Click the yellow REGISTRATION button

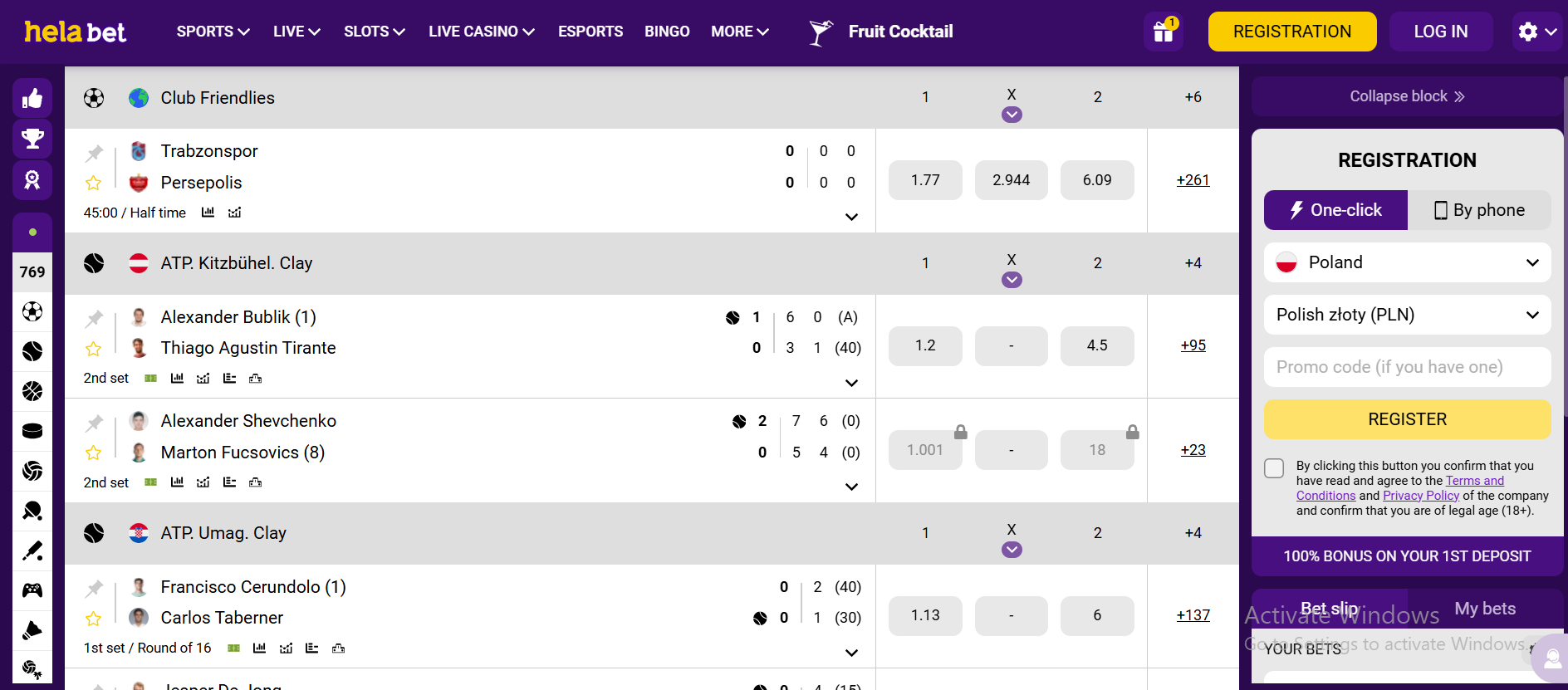[1292, 32]
